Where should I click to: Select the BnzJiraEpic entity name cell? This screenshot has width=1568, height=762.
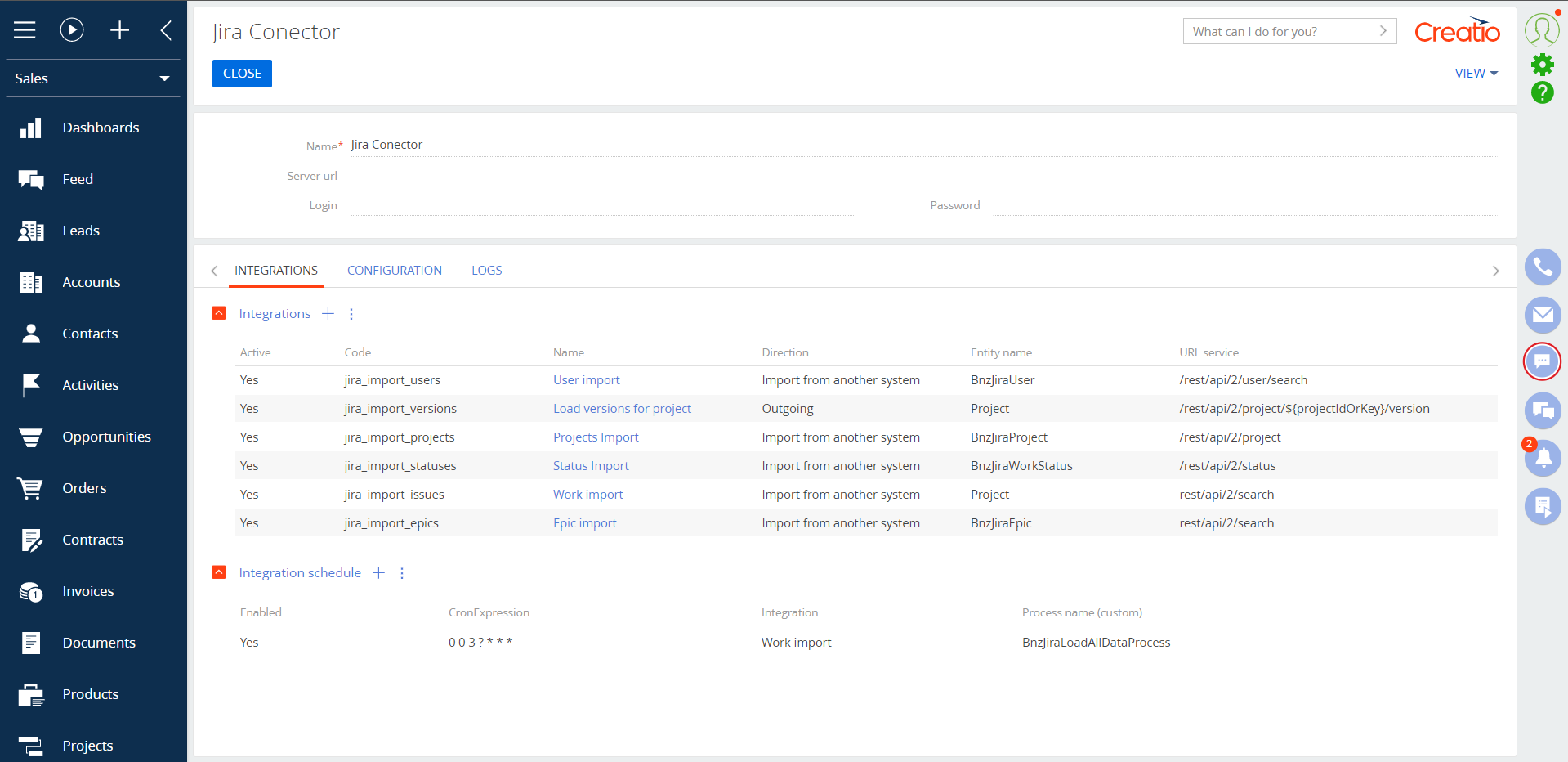tap(1001, 523)
